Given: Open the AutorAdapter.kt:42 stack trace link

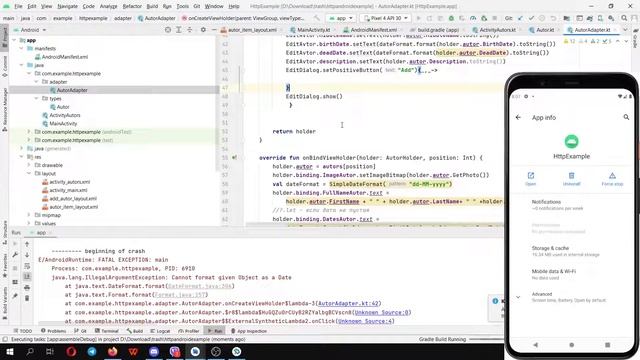Looking at the screenshot, I should pyautogui.click(x=349, y=304).
